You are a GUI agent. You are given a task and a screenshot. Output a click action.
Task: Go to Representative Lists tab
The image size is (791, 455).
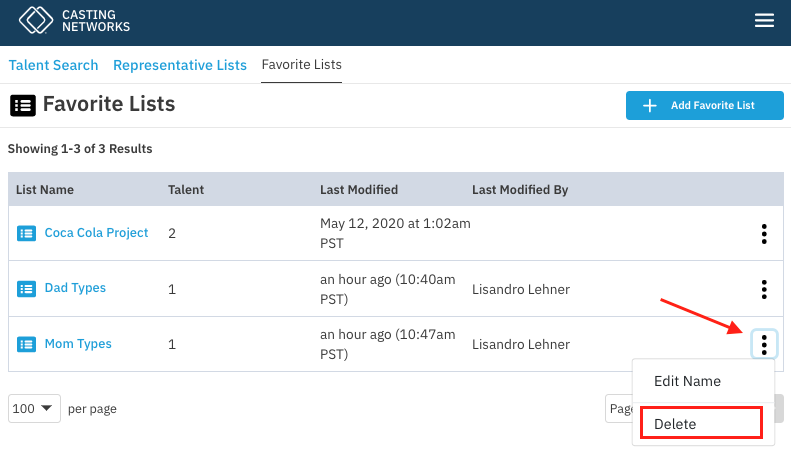tap(180, 65)
